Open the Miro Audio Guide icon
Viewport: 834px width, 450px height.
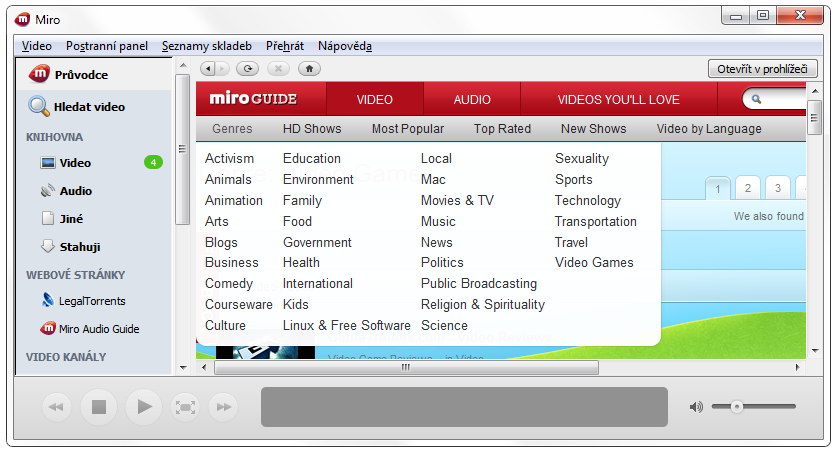pyautogui.click(x=48, y=328)
